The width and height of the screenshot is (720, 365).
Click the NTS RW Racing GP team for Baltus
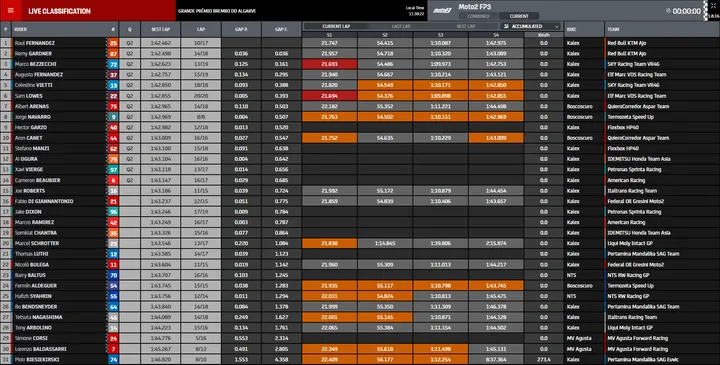click(x=628, y=275)
